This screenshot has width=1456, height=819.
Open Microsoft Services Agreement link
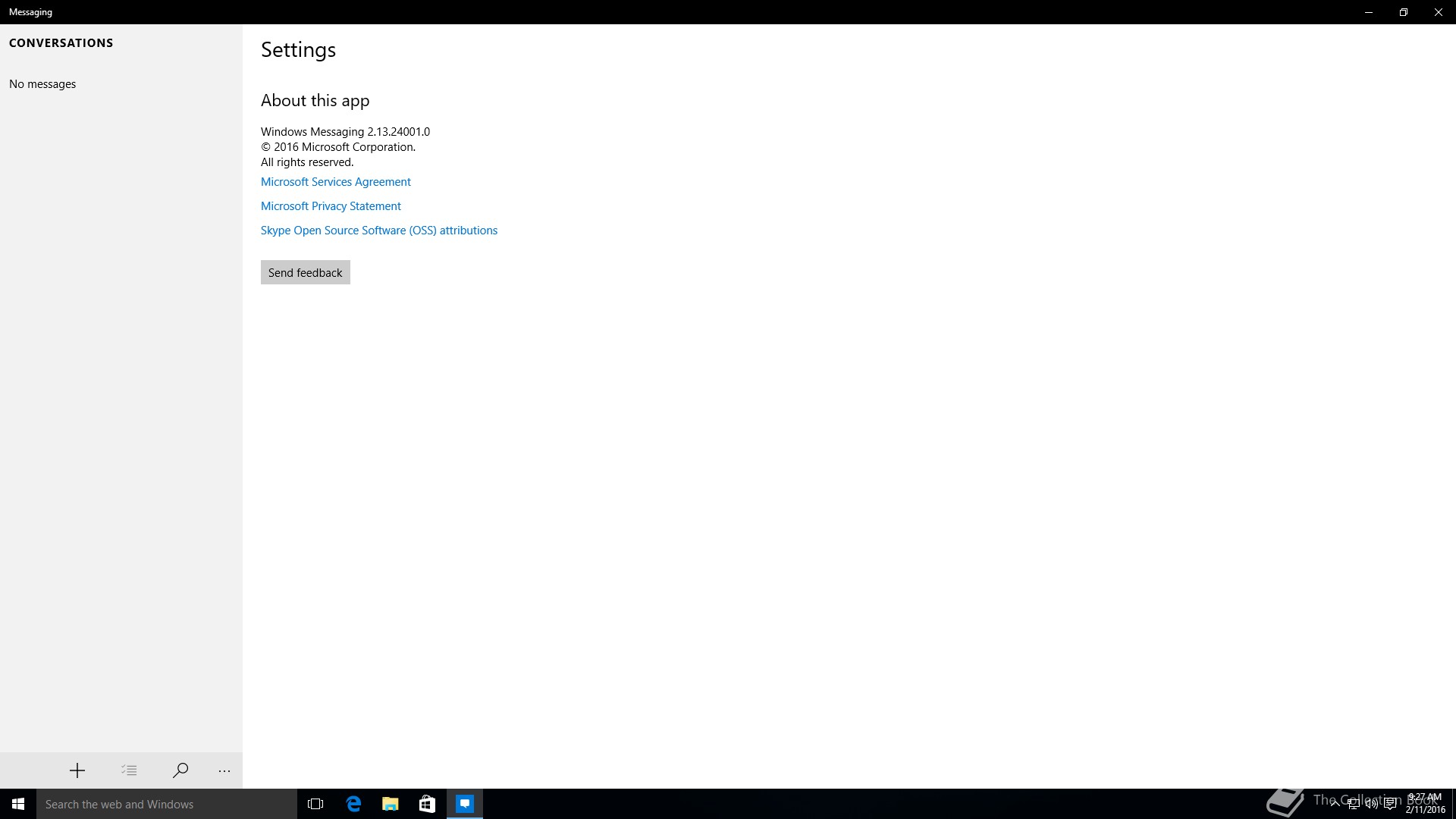(x=336, y=182)
